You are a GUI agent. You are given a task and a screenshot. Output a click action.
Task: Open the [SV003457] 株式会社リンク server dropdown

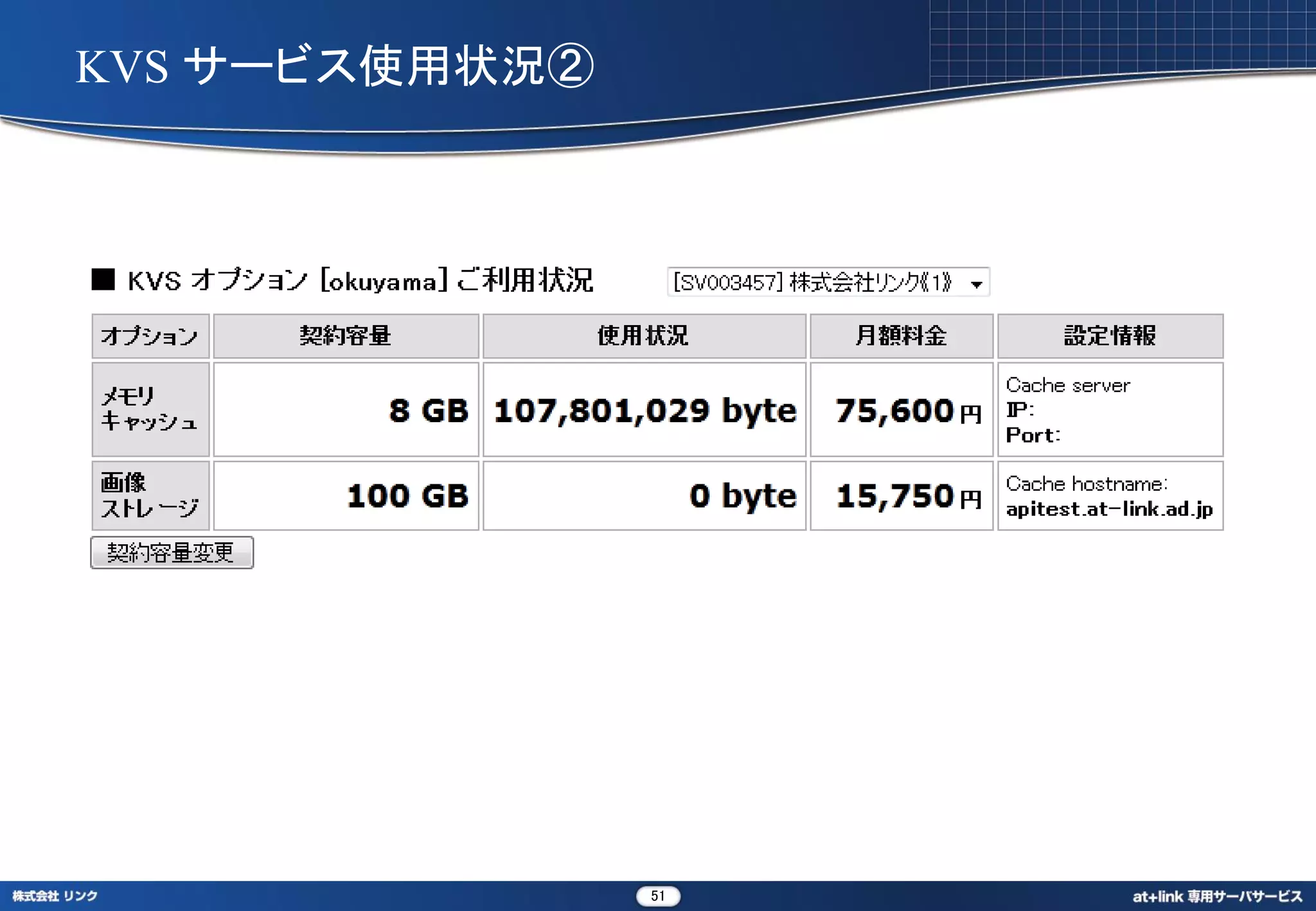tap(828, 282)
